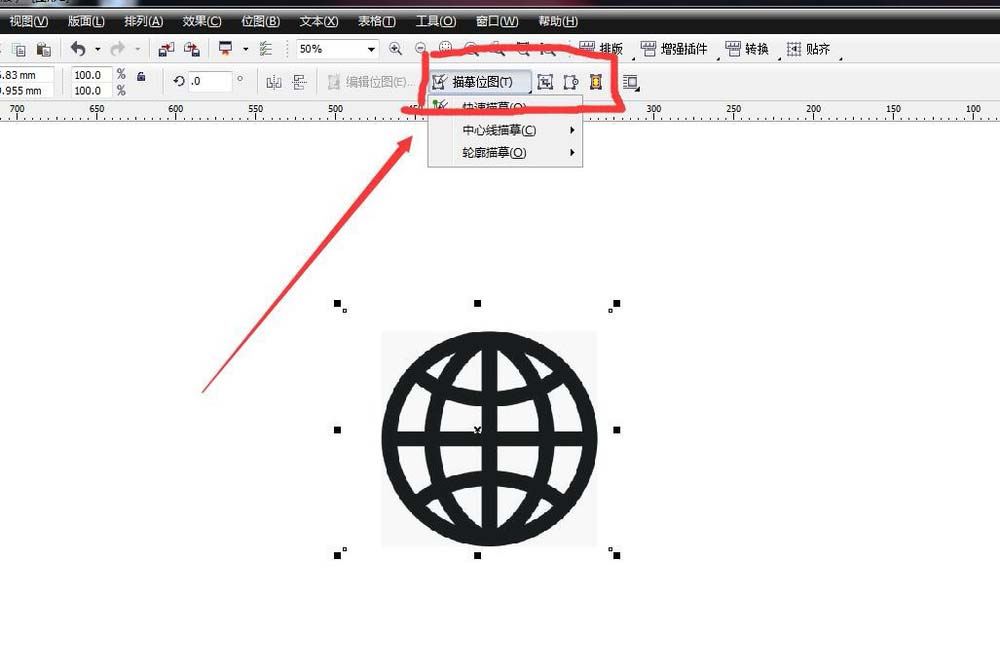Click the wrap paragraph text icon
Viewport: 1000px width, 658px height.
click(x=630, y=82)
